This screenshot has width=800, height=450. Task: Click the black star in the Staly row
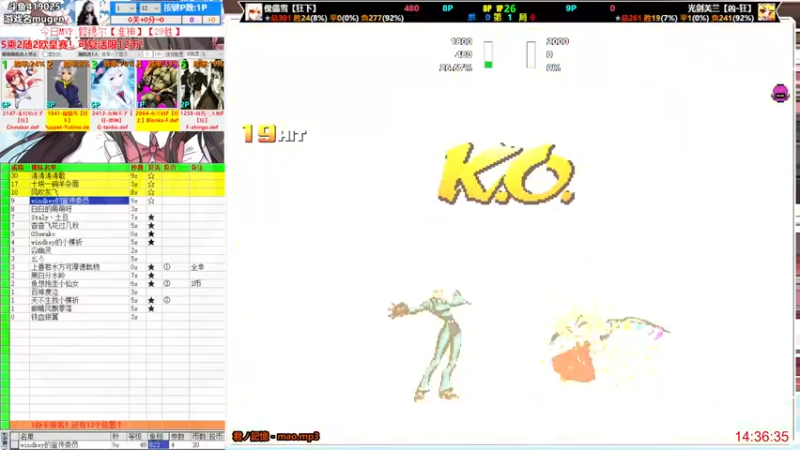coord(151,217)
